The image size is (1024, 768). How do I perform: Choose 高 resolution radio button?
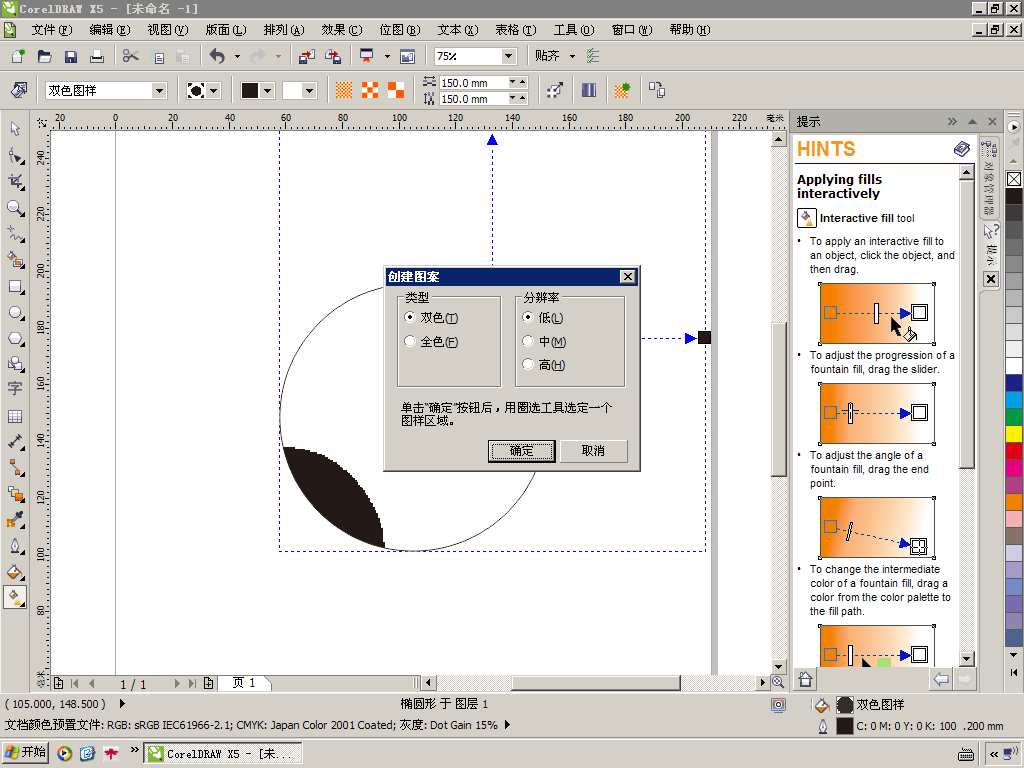[528, 365]
